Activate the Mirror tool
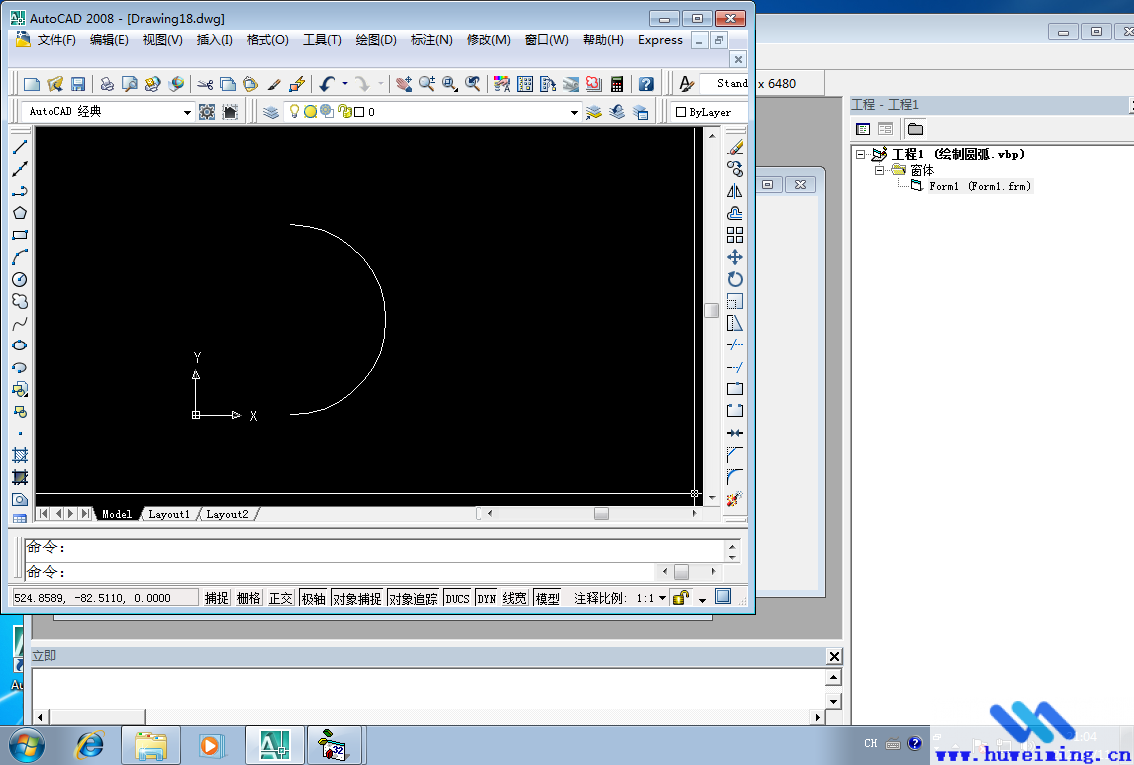The height and width of the screenshot is (765, 1134). click(735, 191)
